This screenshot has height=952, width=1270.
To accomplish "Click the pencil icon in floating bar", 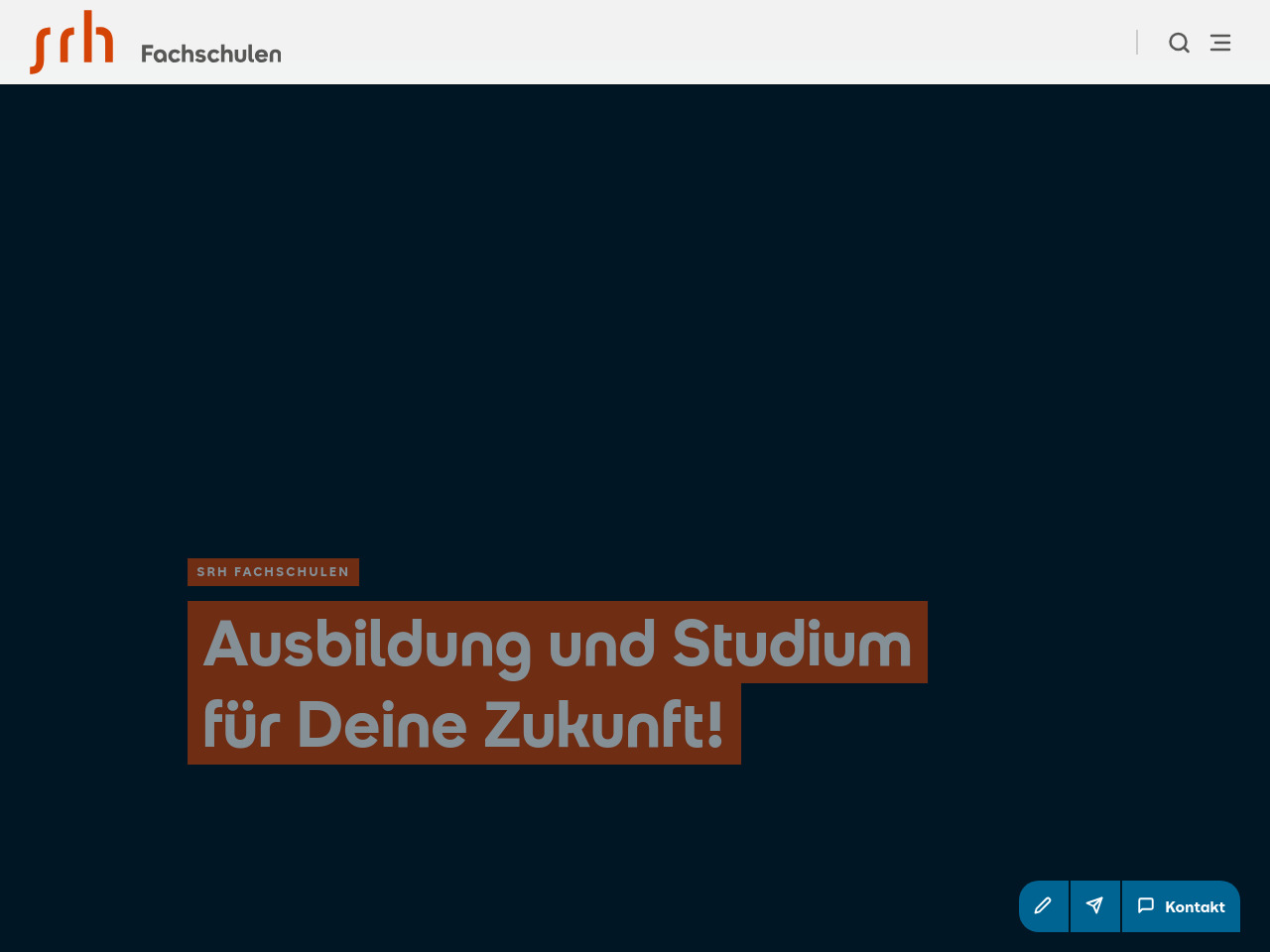I will tap(1043, 906).
